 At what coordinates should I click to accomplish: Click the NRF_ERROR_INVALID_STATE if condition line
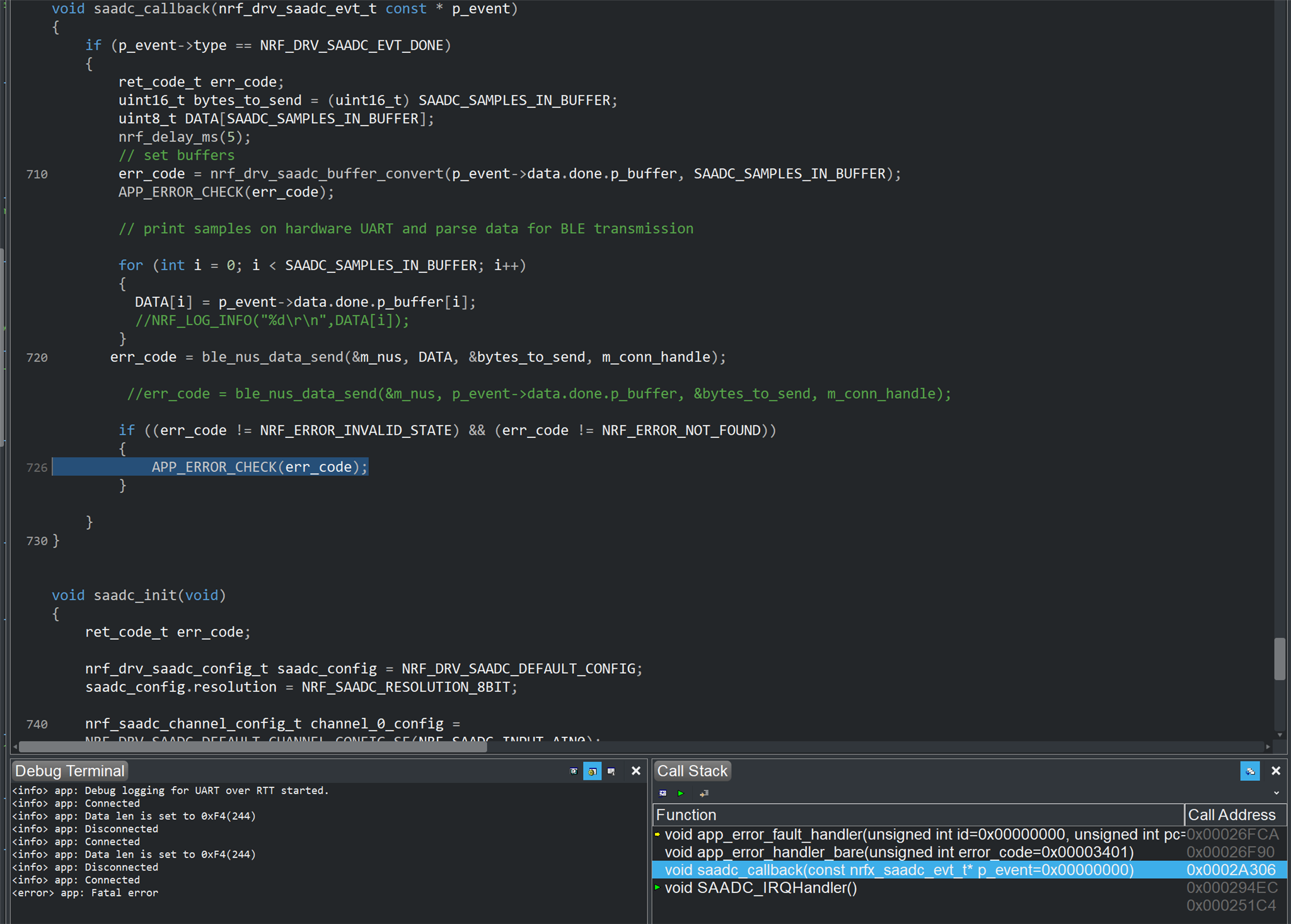[x=448, y=430]
